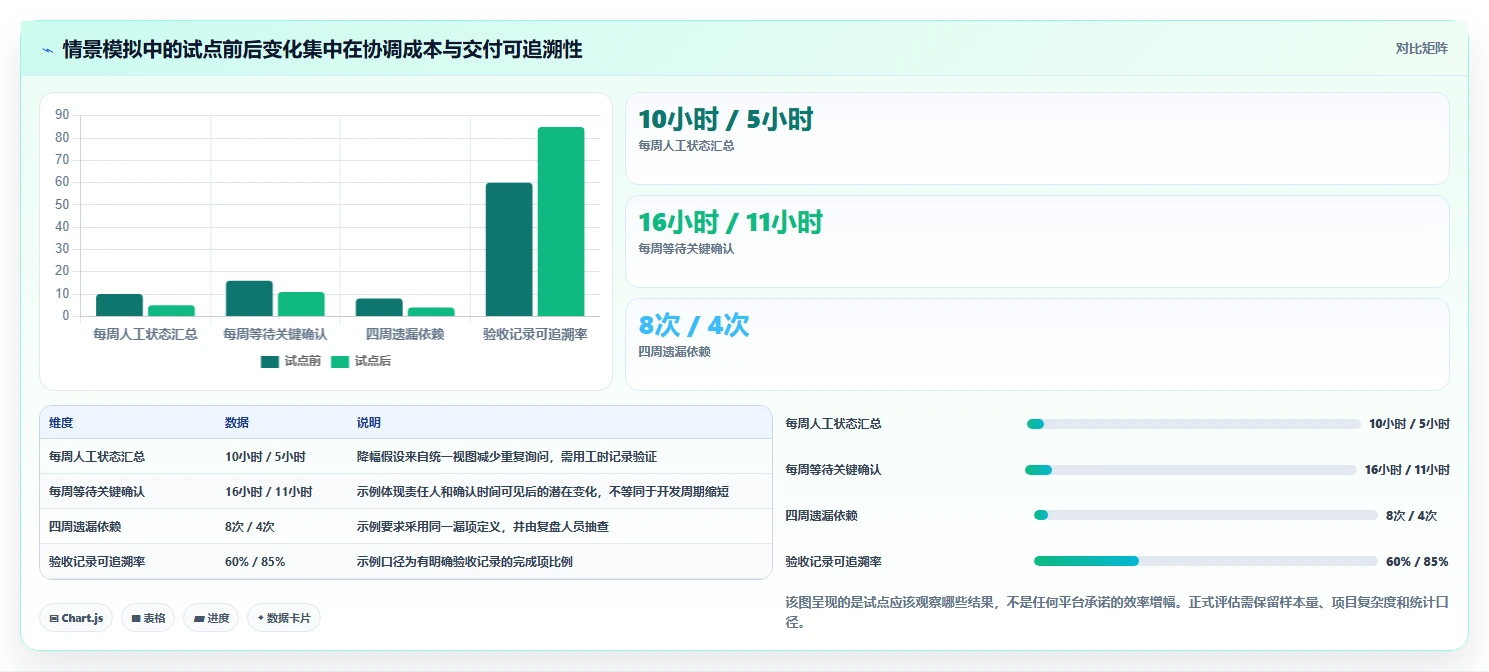Image resolution: width=1489 pixels, height=672 pixels.
Task: Click the 数据 table column header
Action: pos(237,423)
